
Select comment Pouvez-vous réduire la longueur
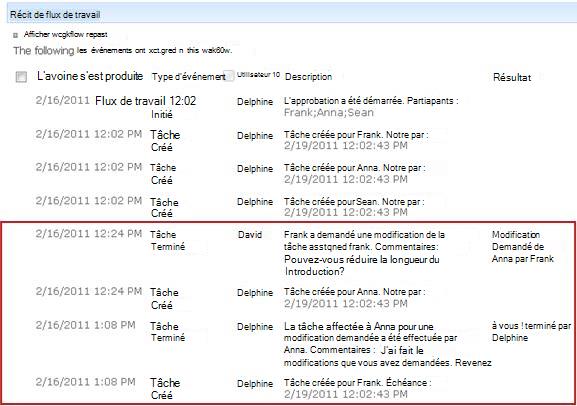362,265
